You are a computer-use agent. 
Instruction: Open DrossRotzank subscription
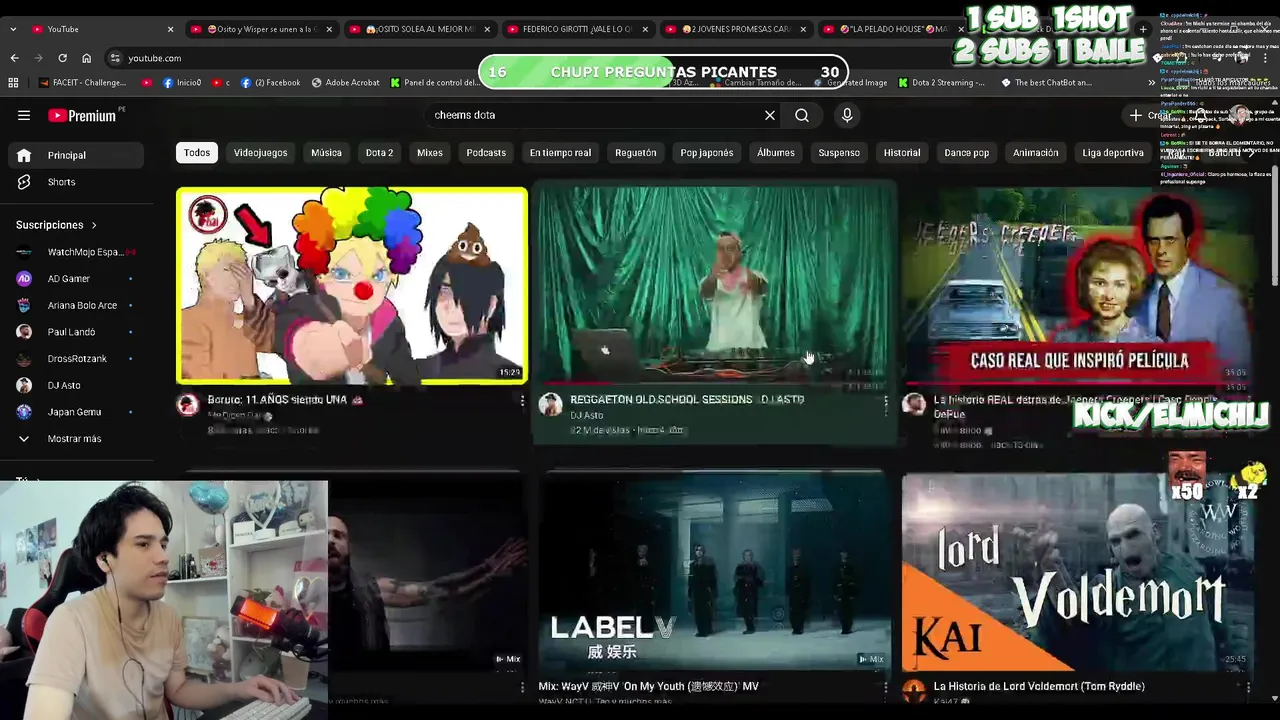[x=77, y=358]
